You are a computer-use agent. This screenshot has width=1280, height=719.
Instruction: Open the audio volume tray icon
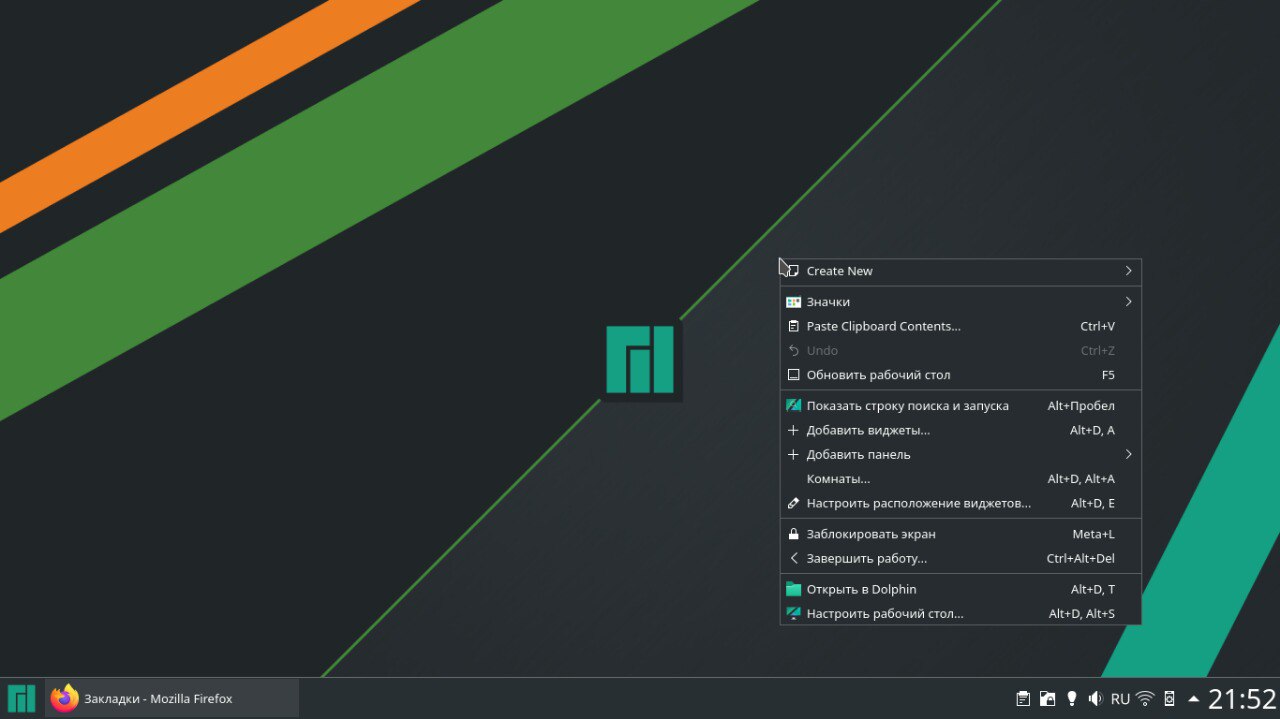[x=1095, y=698]
